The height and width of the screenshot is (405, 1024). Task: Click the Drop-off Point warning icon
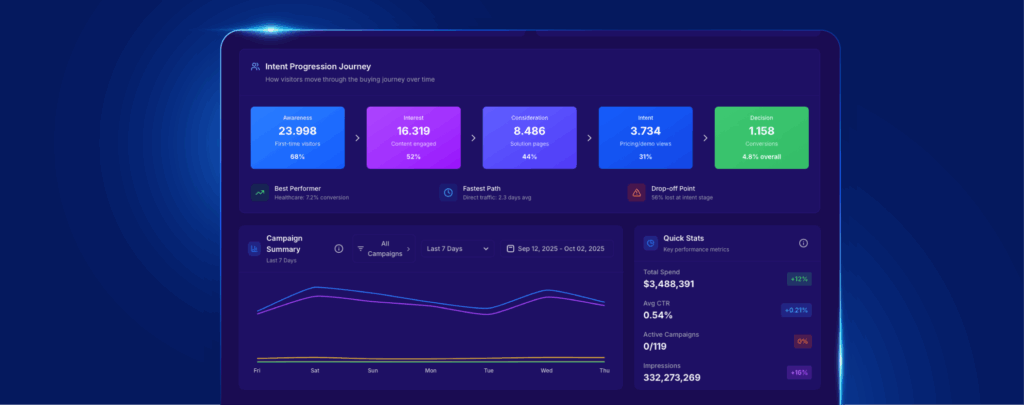point(637,193)
